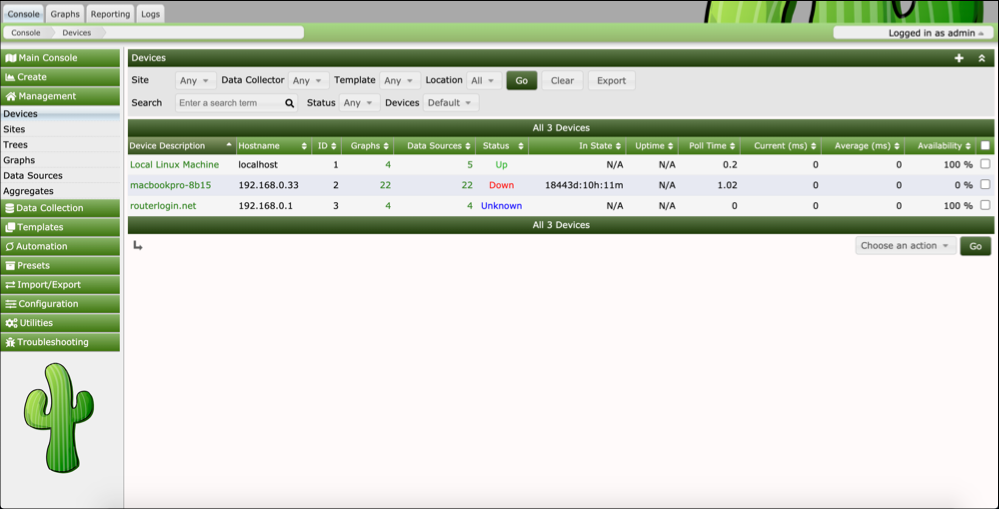Screen dimensions: 999x509
Task: Click the Create chart icon
Action: point(10,77)
